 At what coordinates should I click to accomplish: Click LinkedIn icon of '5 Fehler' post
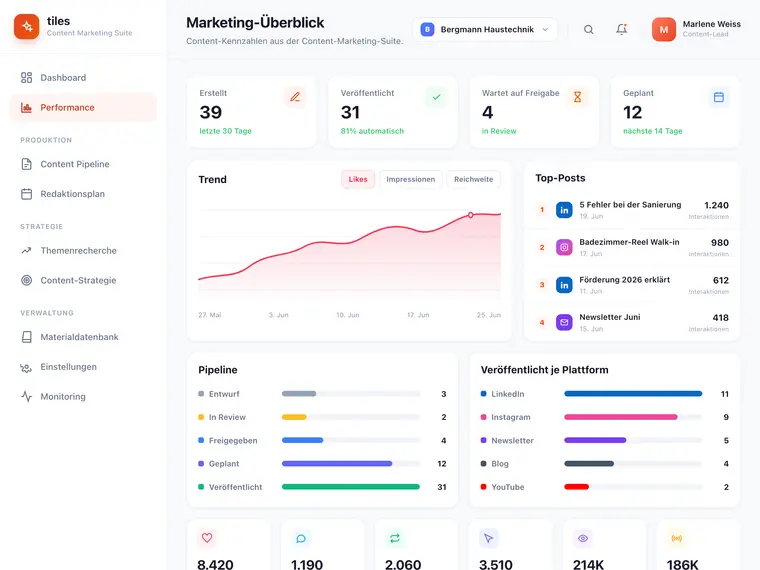(564, 210)
